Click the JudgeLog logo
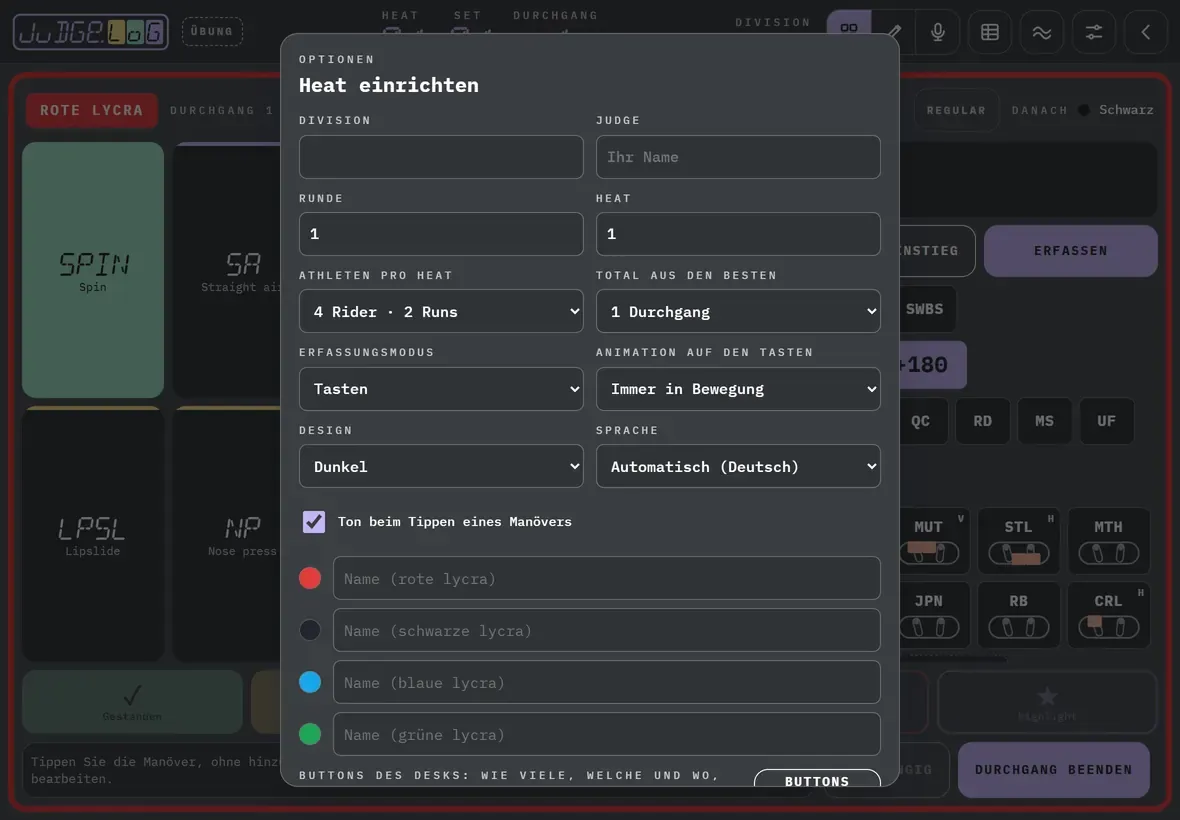Image resolution: width=1180 pixels, height=820 pixels. (91, 32)
